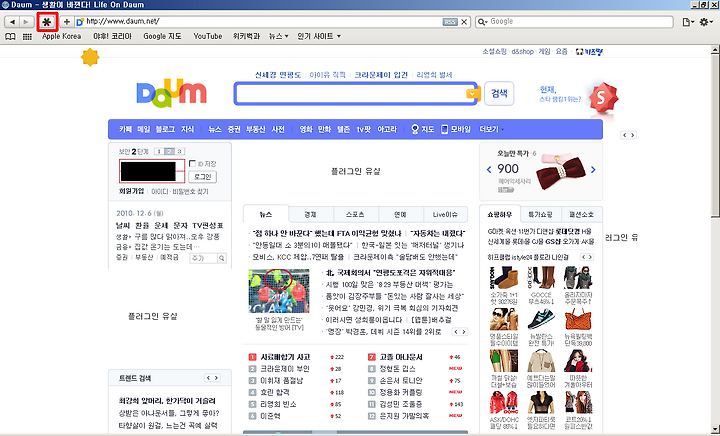Go to 메일 in navigation bar
Screen dimensions: 720x436
coord(144,129)
